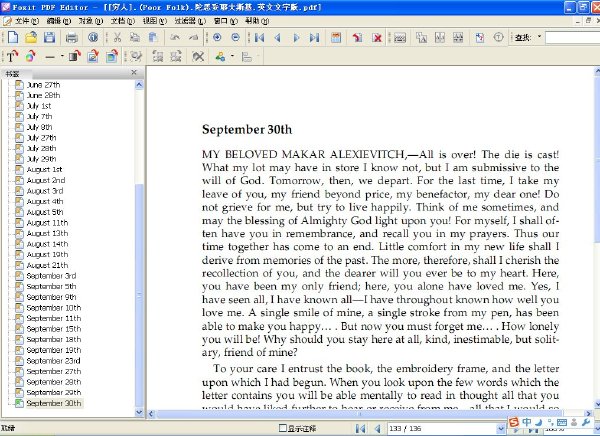
Task: Close the bookmarks panel
Action: (134, 72)
